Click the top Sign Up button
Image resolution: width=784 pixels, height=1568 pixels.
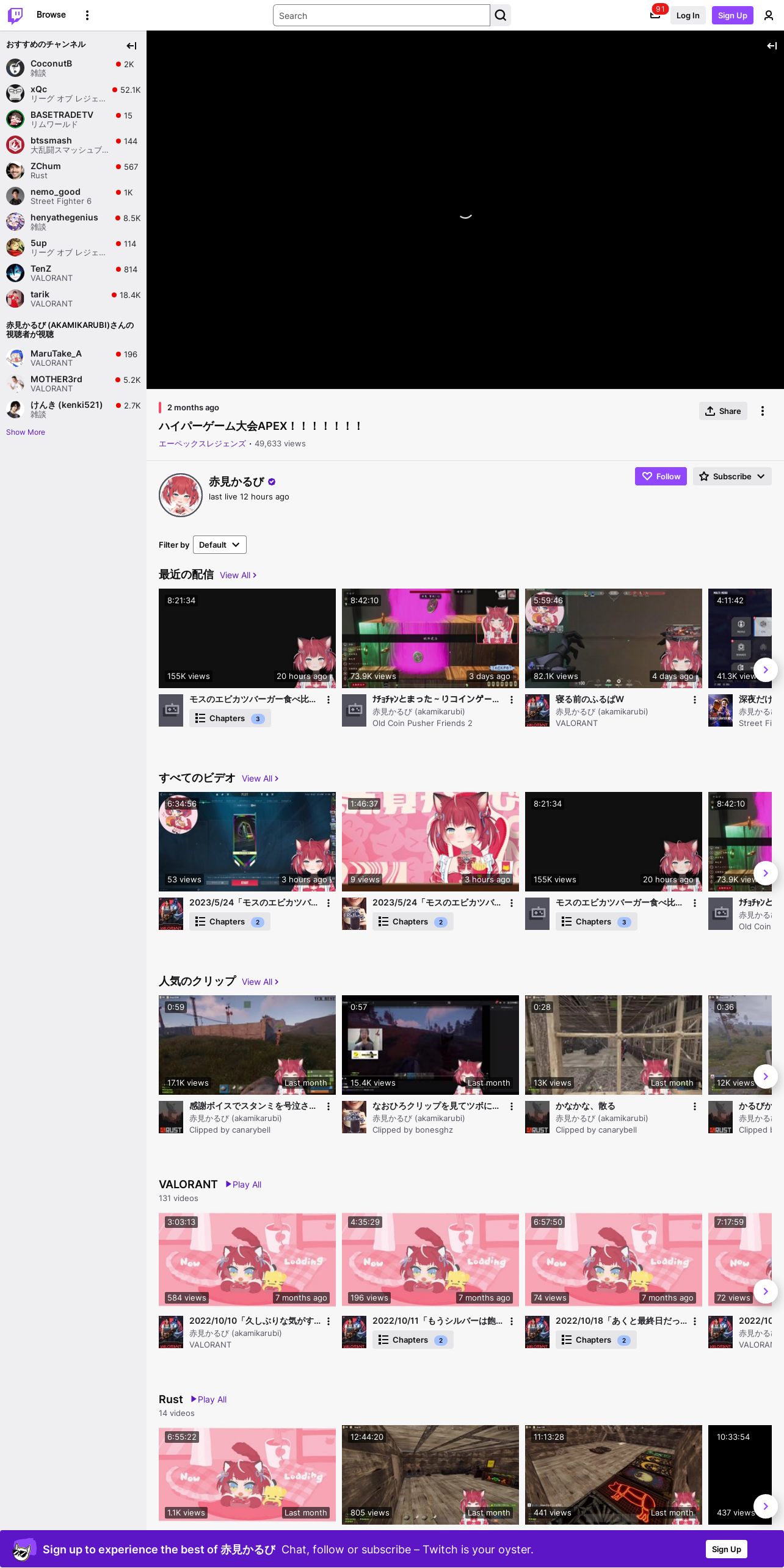point(733,15)
